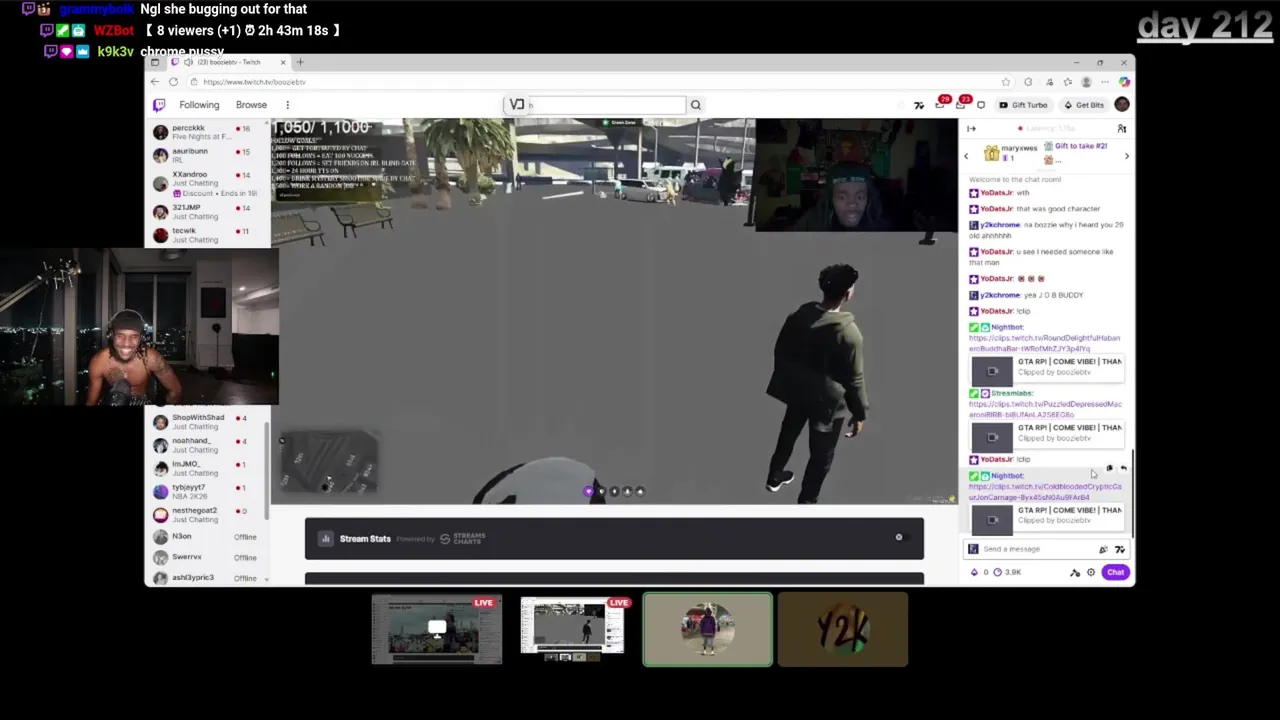Select the Y2K logo scene thumbnail

[x=843, y=630]
